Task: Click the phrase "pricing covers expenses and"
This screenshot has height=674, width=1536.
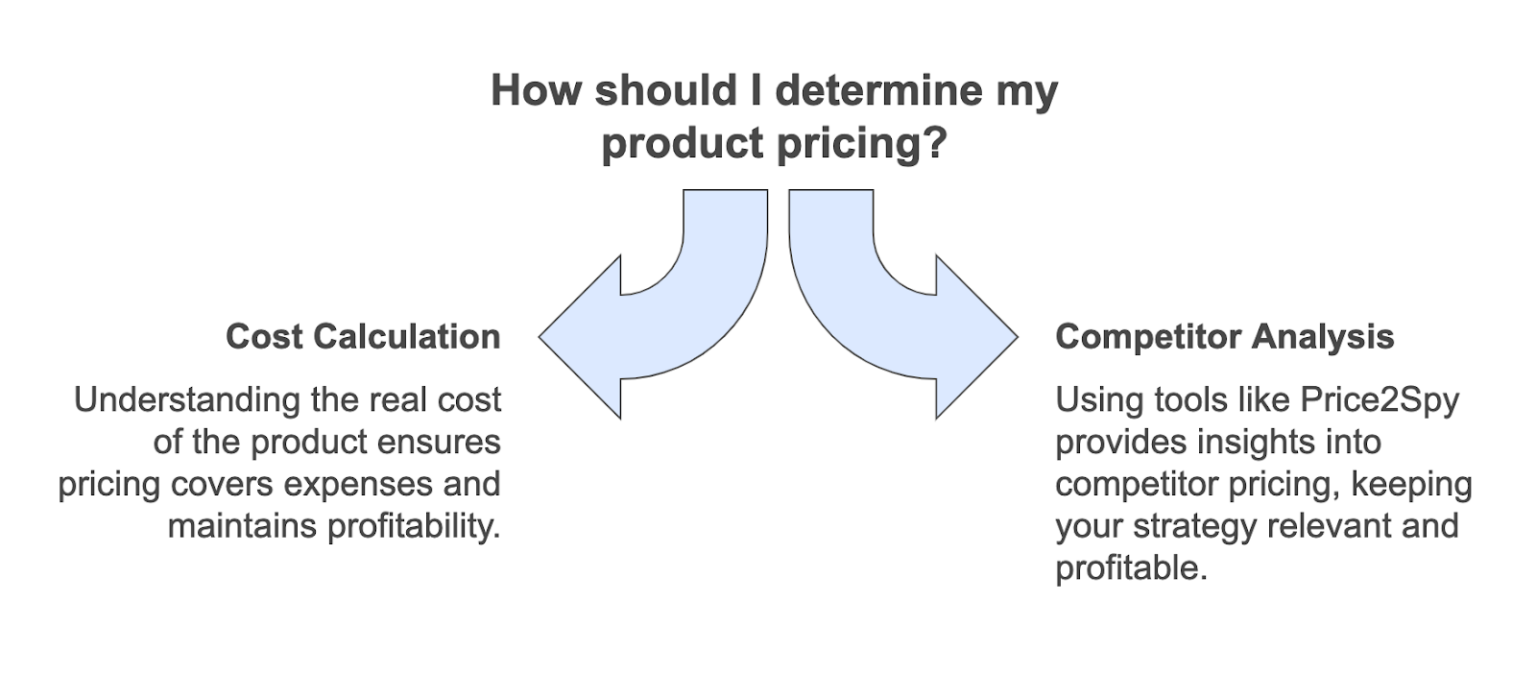Action: (279, 483)
